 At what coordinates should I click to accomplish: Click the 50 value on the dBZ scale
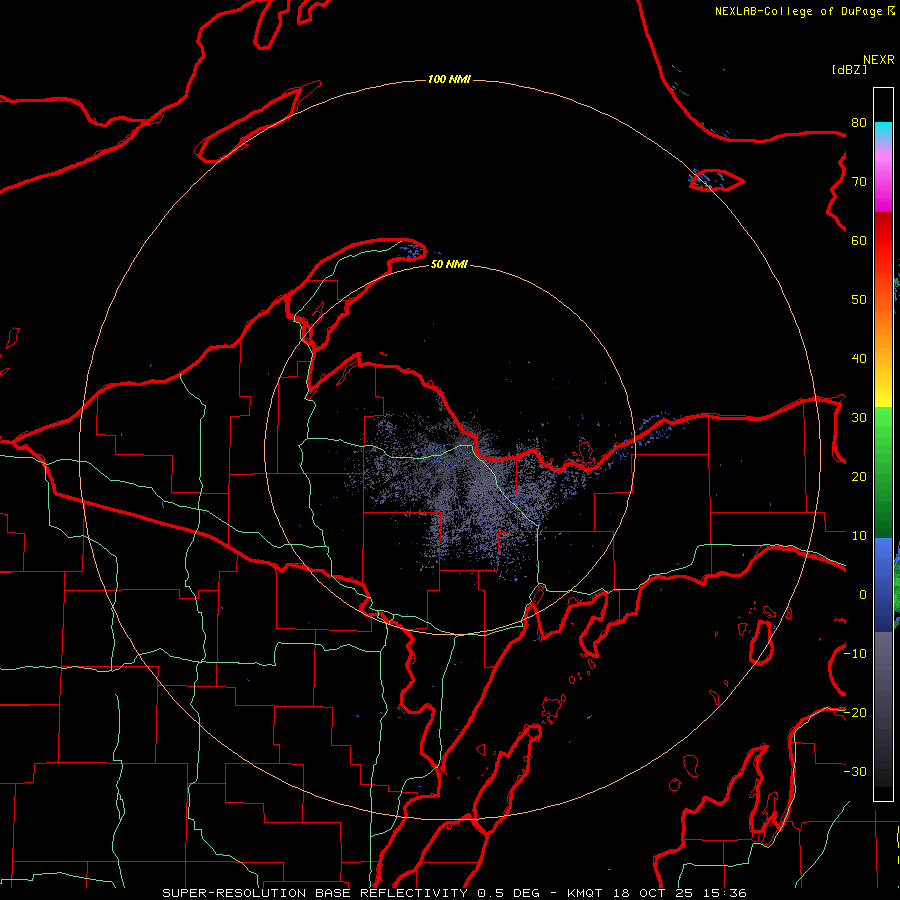point(859,300)
